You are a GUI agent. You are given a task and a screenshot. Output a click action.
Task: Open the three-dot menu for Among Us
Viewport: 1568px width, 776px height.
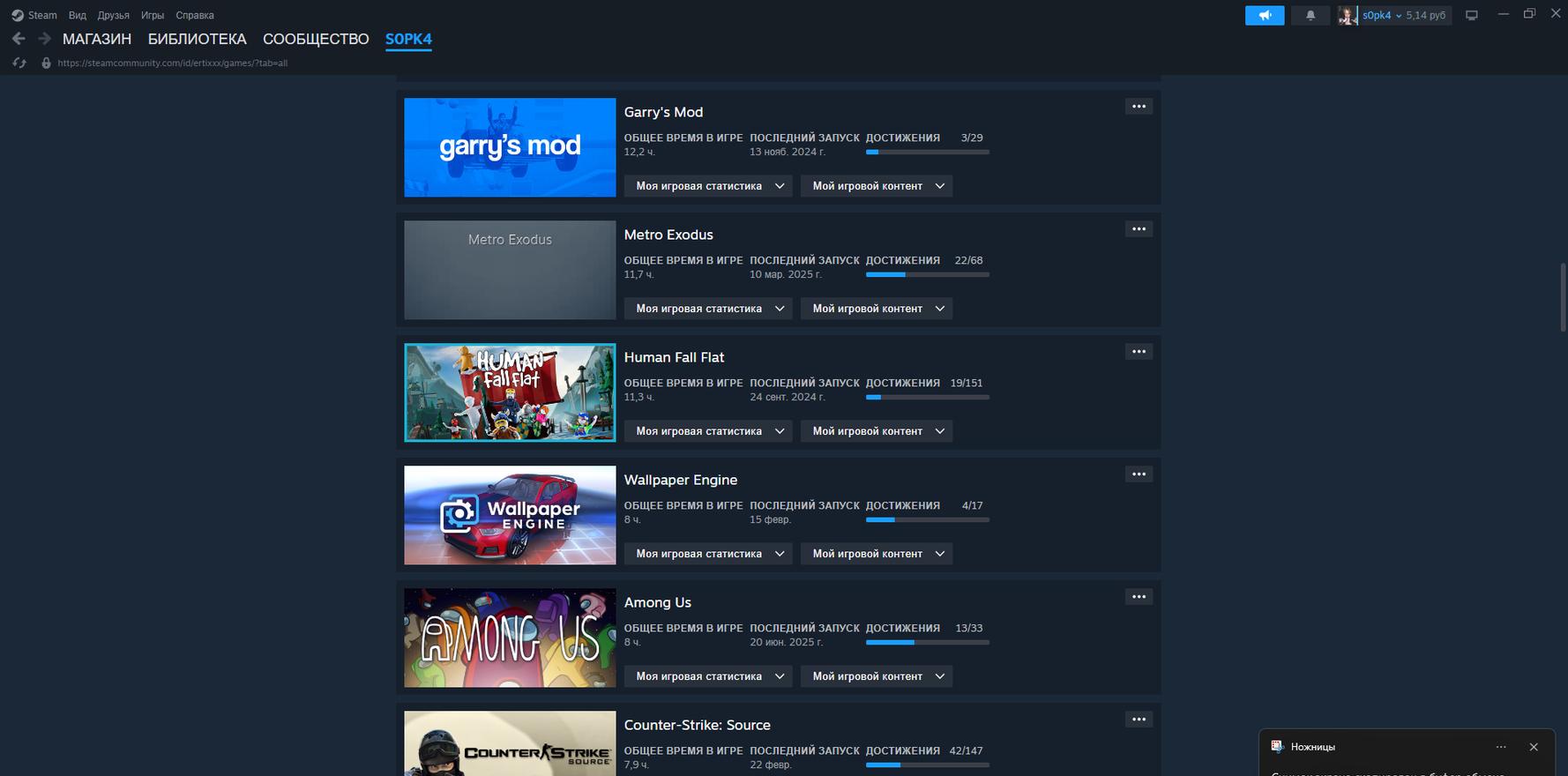click(1139, 597)
